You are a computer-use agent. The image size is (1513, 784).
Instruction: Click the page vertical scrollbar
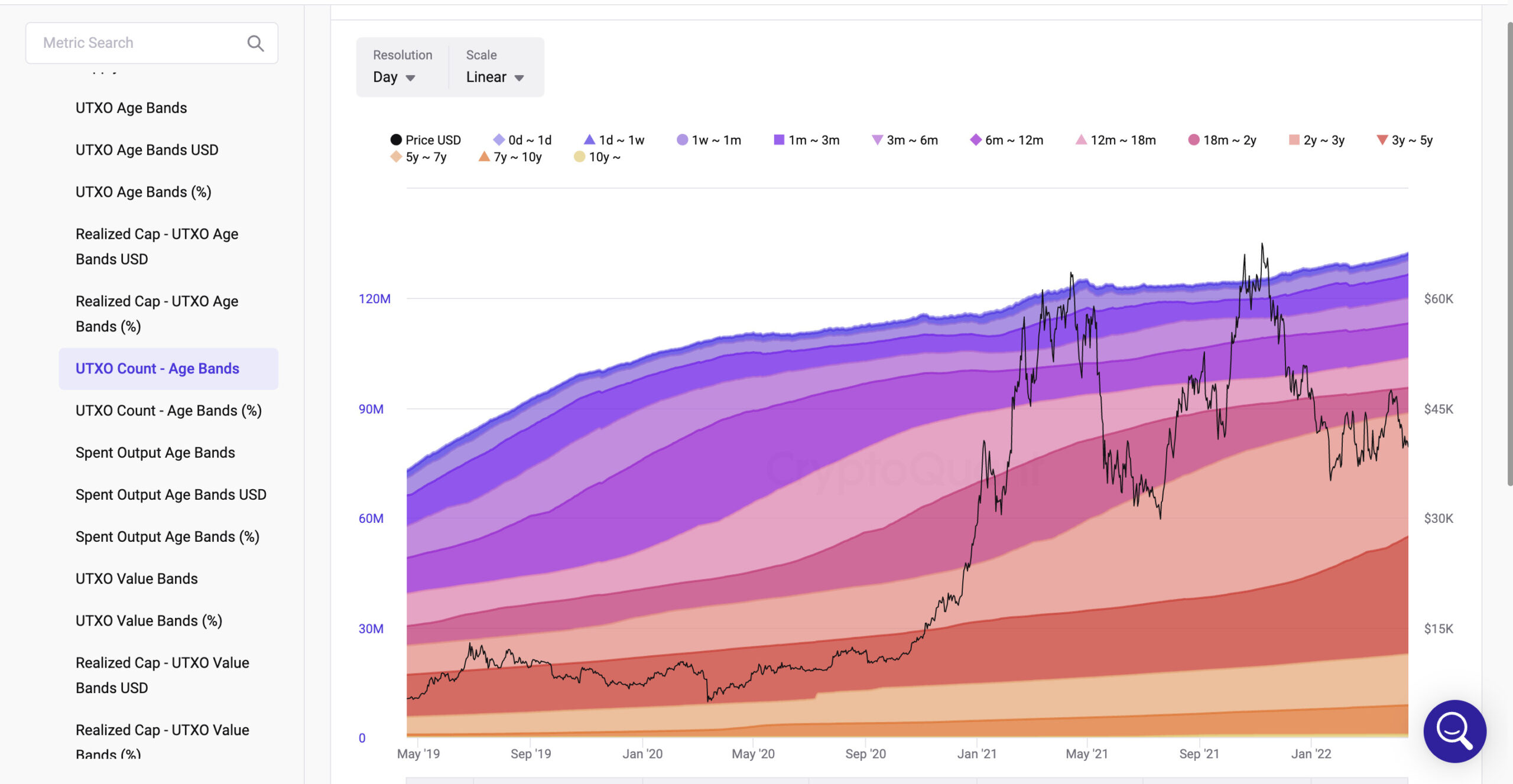[1509, 254]
